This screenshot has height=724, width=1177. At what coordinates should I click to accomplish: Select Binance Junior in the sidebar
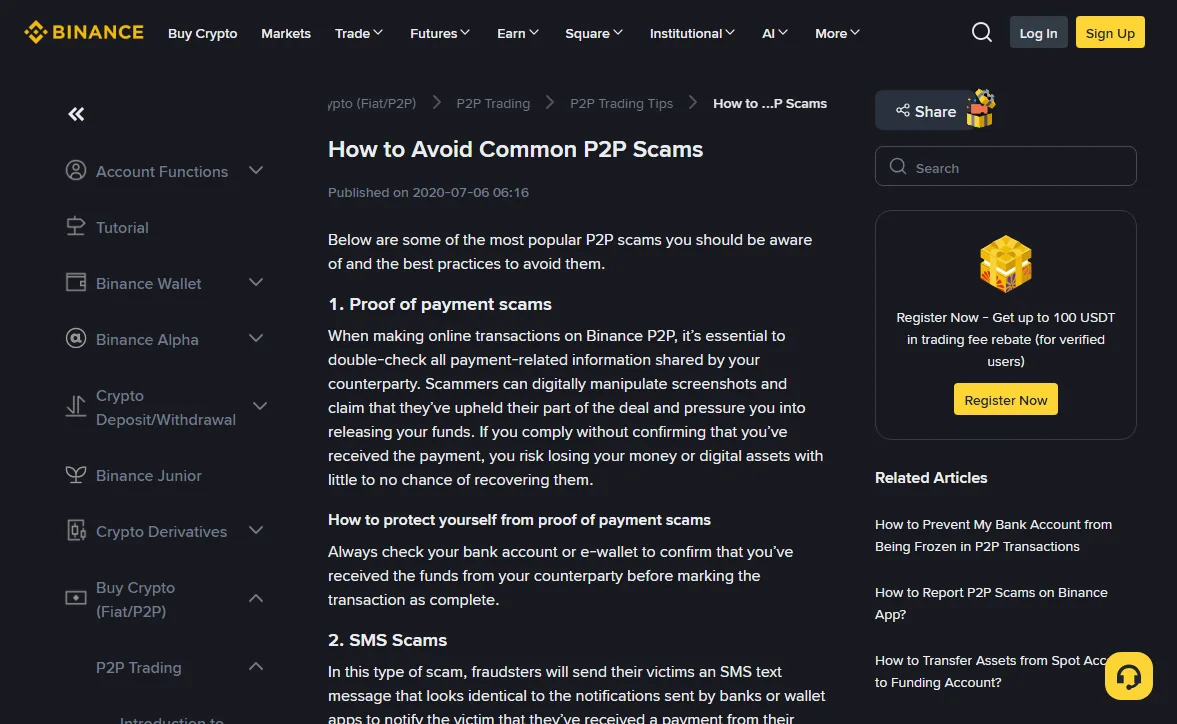coord(149,476)
